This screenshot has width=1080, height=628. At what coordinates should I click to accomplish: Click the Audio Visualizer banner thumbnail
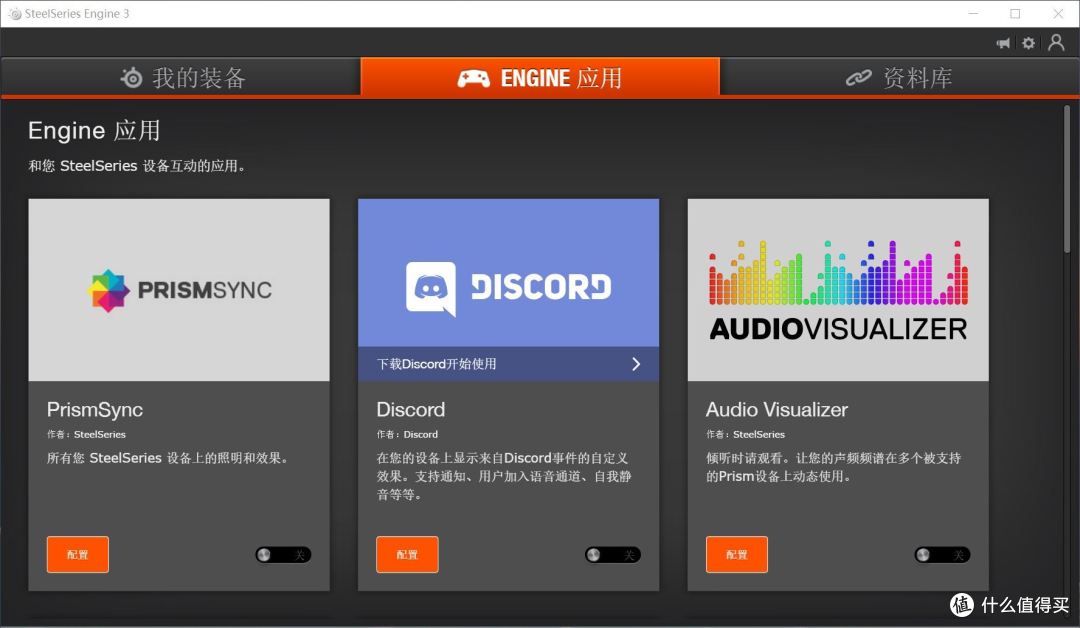(x=838, y=290)
